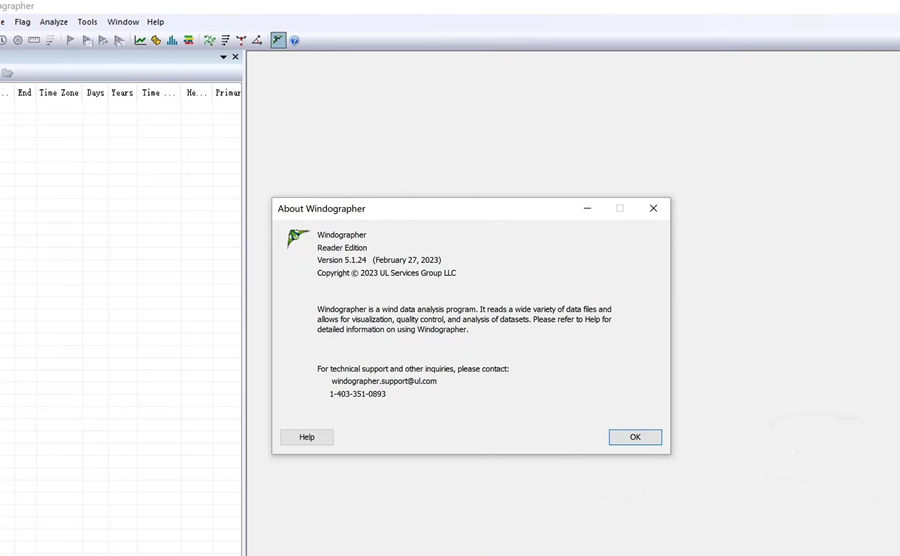The width and height of the screenshot is (900, 556).
Task: Click the About Windographer title bar text
Action: coord(321,209)
